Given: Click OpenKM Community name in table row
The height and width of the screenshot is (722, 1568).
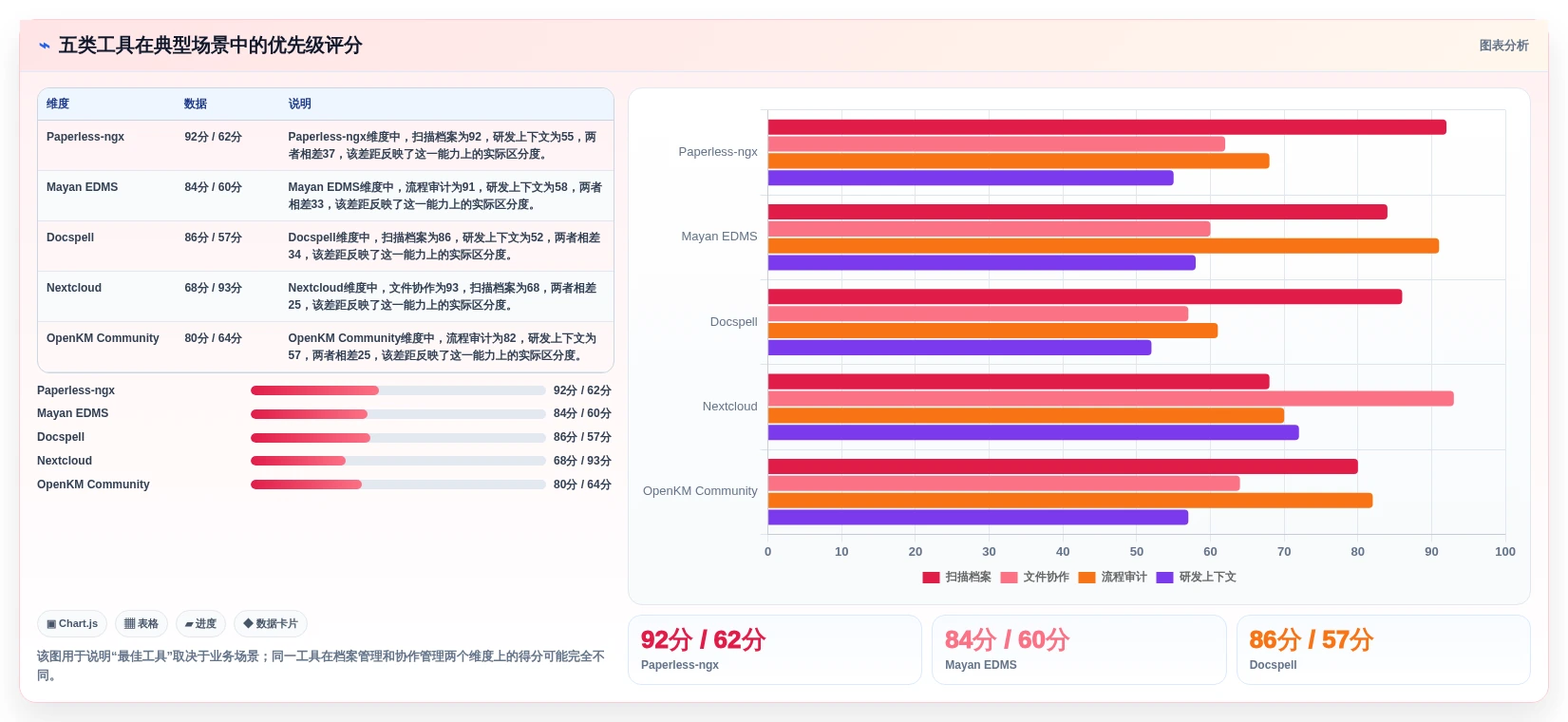Looking at the screenshot, I should (x=103, y=338).
